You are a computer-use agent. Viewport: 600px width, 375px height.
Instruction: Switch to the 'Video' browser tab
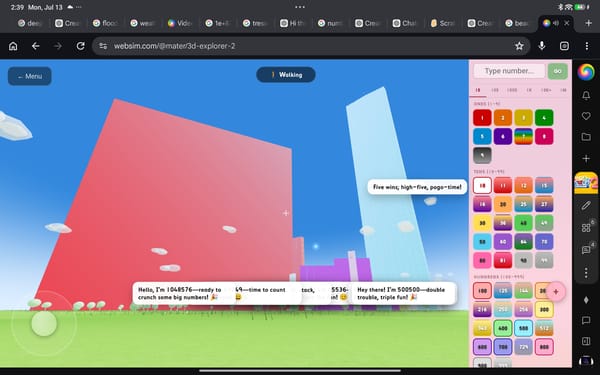tap(180, 23)
